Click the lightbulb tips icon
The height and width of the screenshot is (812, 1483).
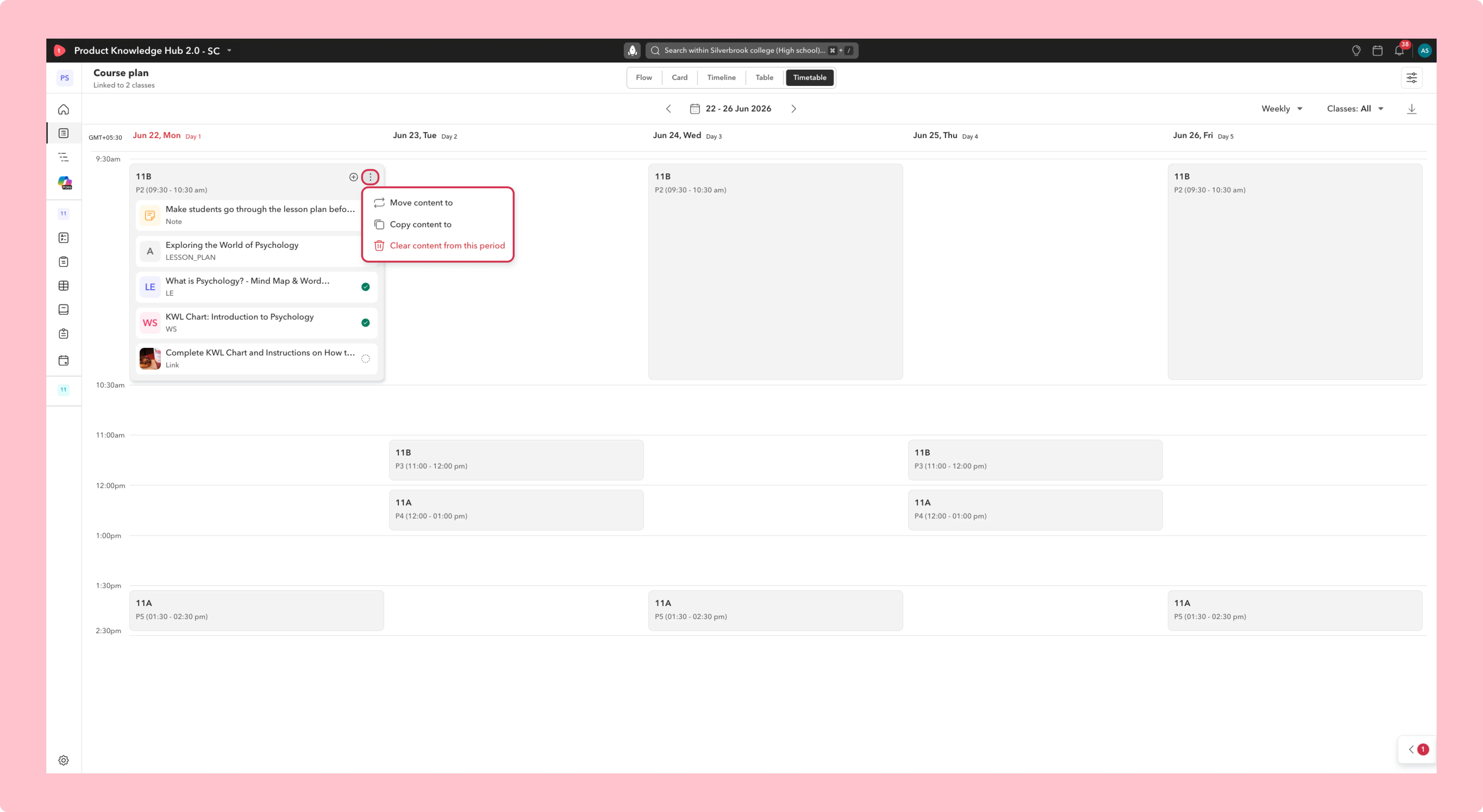[1356, 51]
